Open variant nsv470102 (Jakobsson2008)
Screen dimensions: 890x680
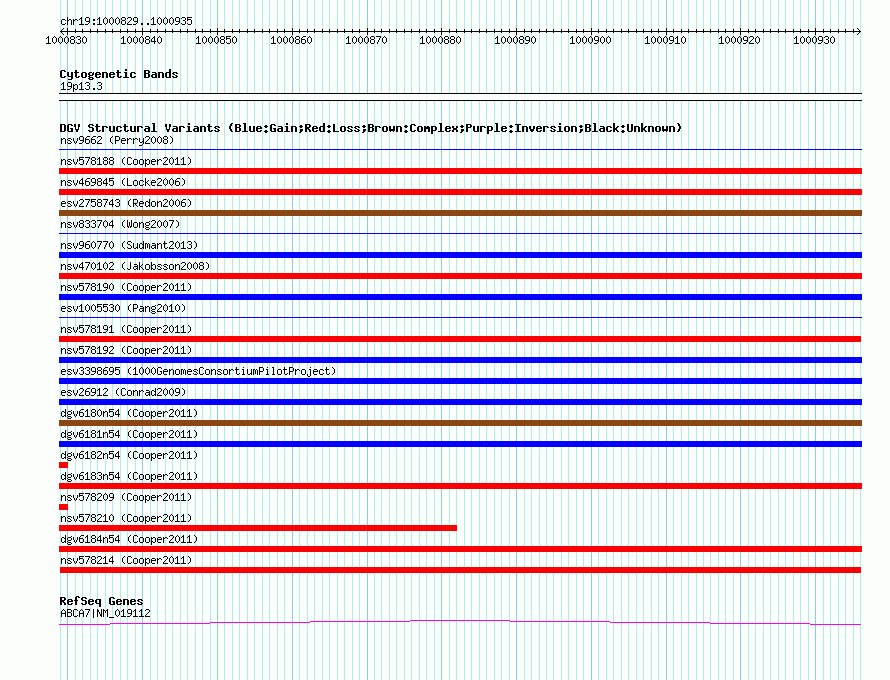coord(135,266)
